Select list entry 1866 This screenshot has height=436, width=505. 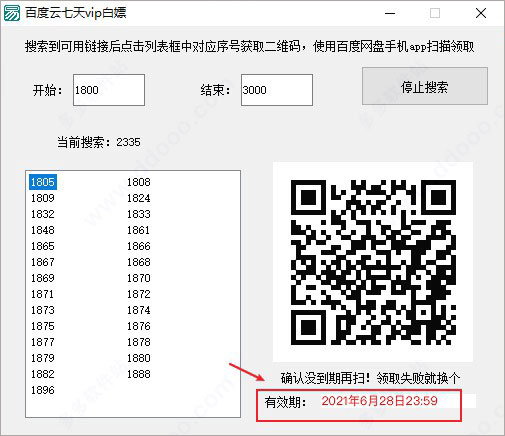[139, 246]
